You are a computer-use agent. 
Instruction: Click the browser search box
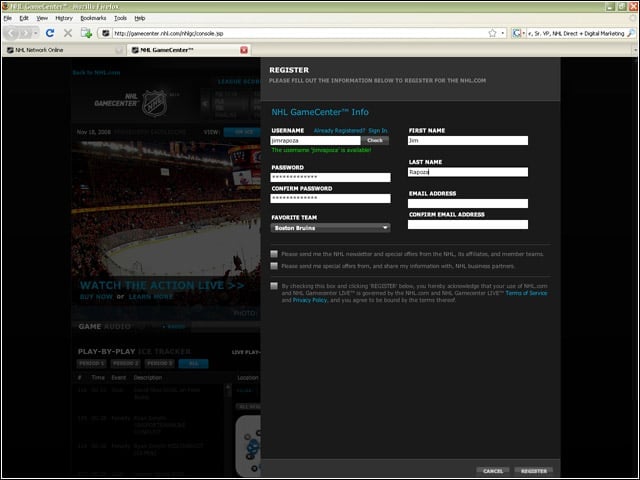[576, 33]
